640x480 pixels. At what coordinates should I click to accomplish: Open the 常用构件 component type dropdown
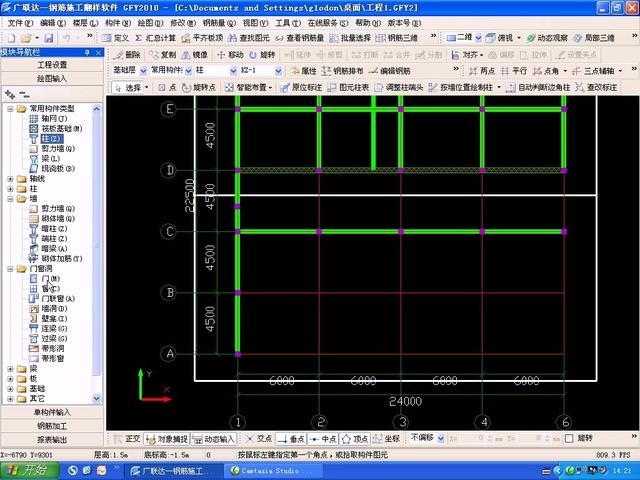tap(189, 71)
